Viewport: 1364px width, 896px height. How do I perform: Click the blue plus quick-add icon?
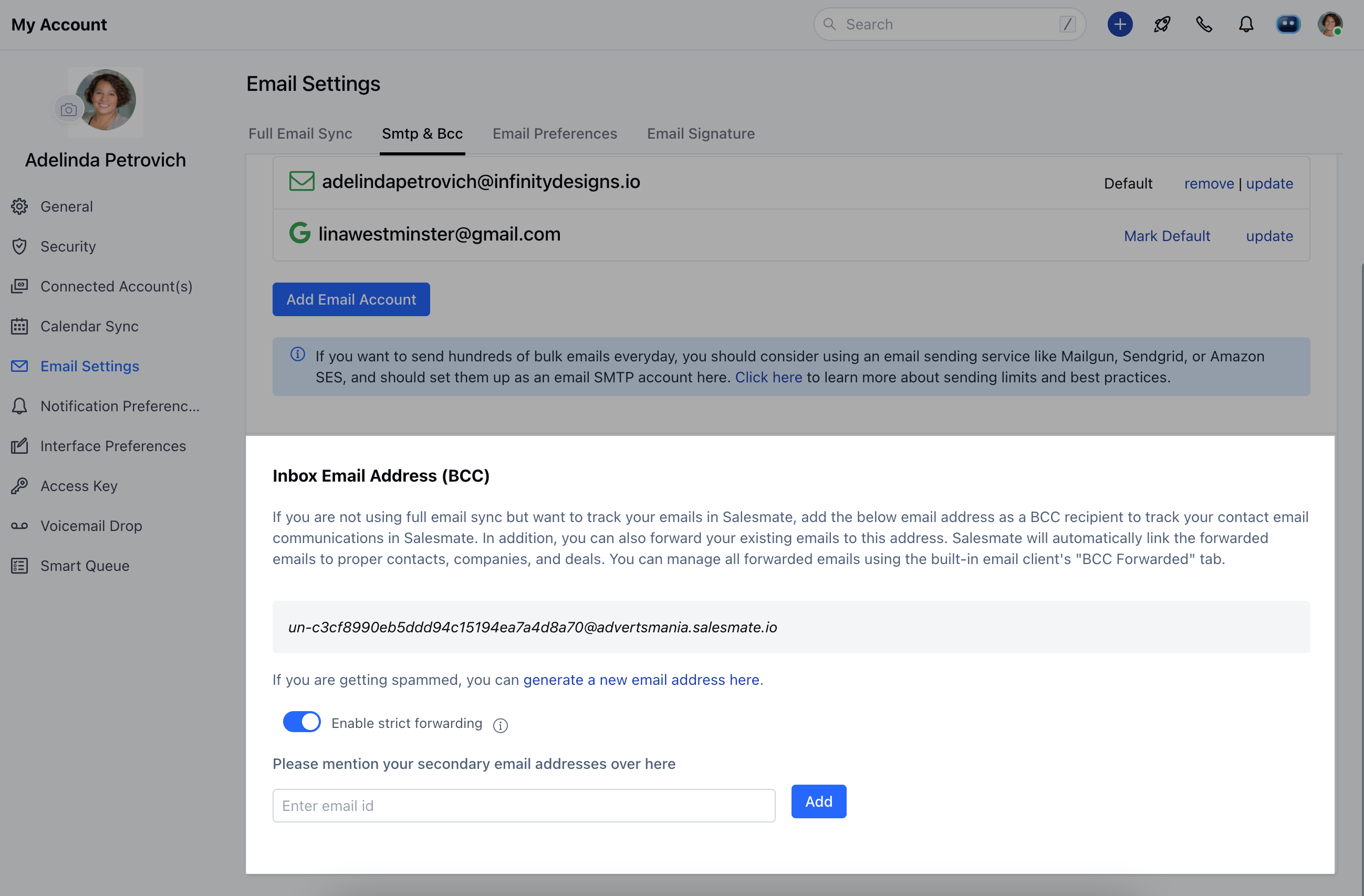[x=1119, y=24]
